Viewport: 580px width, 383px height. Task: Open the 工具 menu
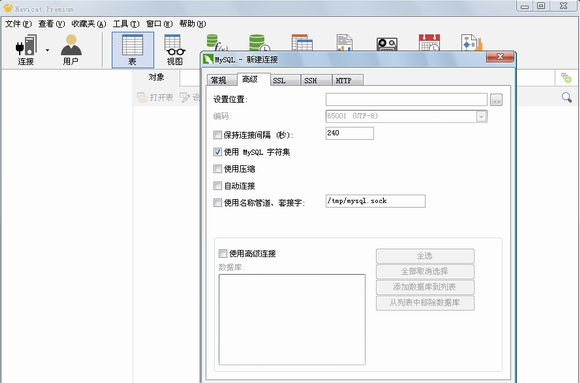126,24
